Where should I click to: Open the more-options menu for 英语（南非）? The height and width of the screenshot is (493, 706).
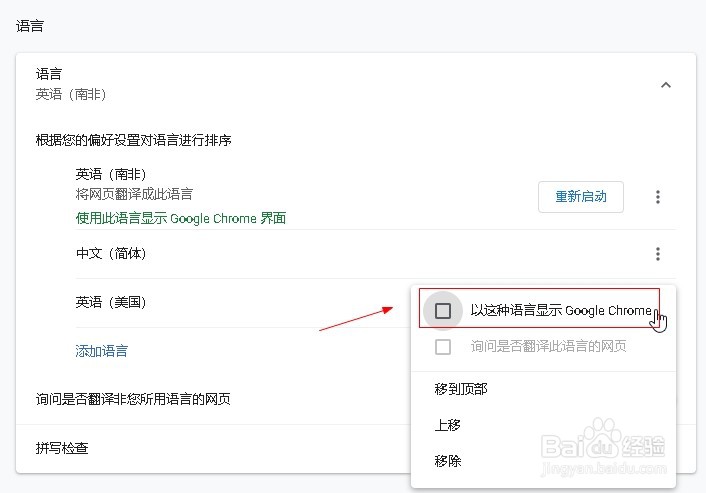pyautogui.click(x=657, y=197)
